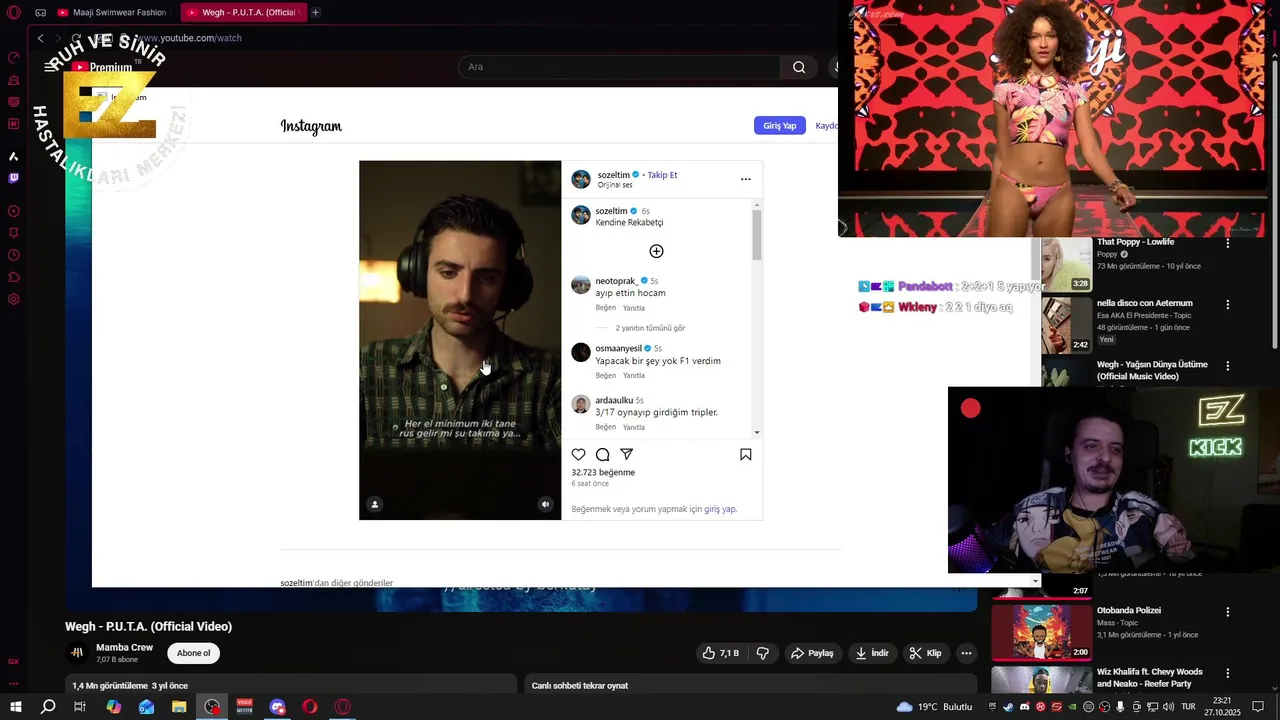Screen dimensions: 1280x720
Task: Open options menu for Wegh - Yağsın Dünya Üstüme
Action: click(1228, 365)
